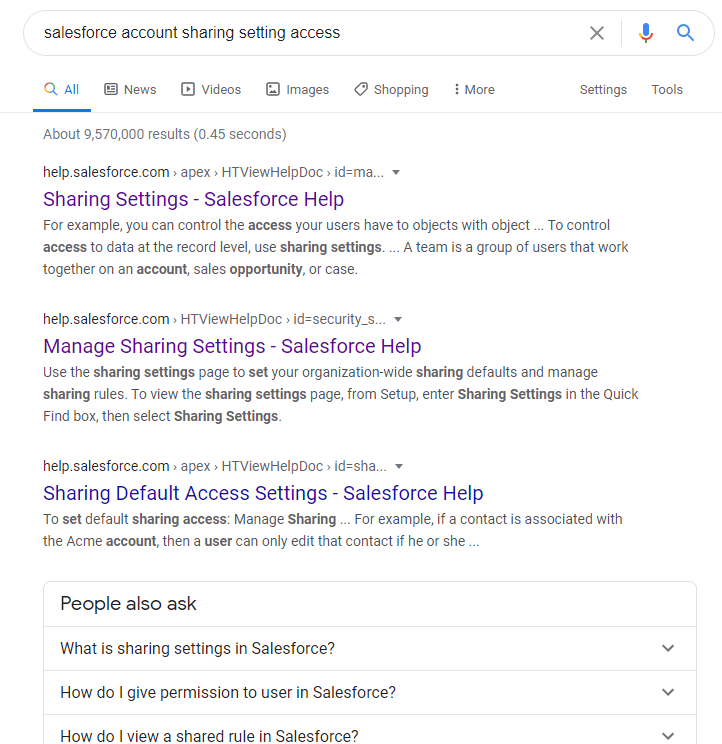This screenshot has width=722, height=744.
Task: Open dropdown arrow beside id=ma... URL
Action: [x=396, y=173]
